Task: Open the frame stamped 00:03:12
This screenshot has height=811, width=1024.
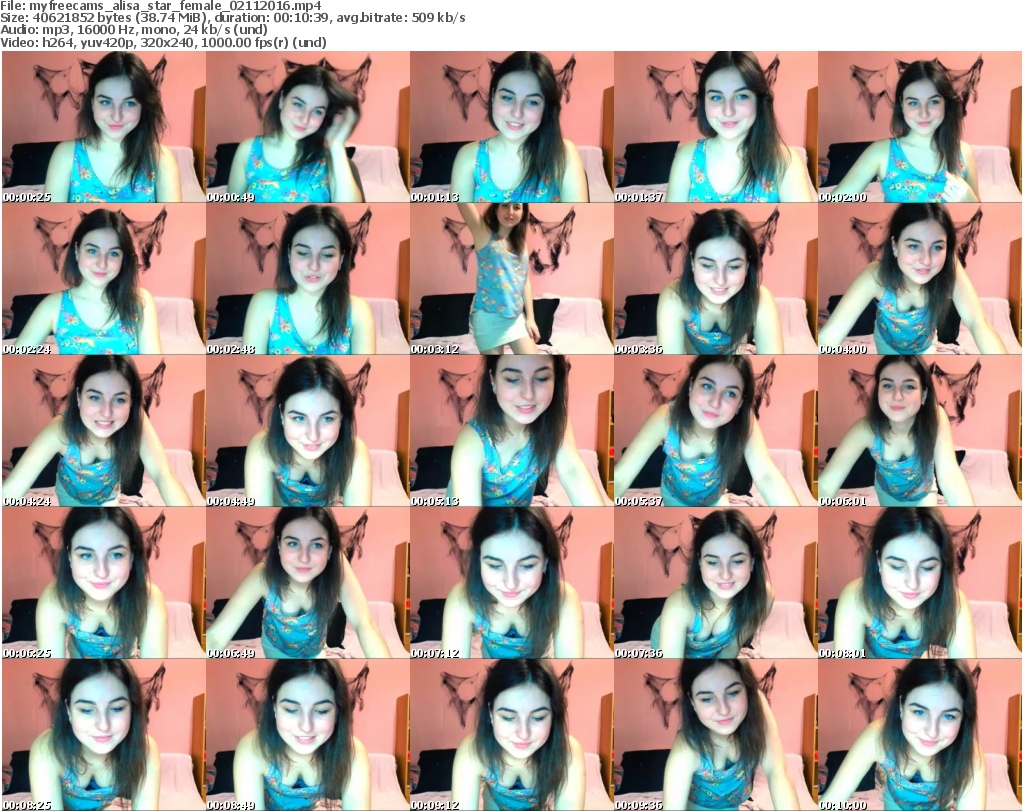Action: [x=511, y=279]
